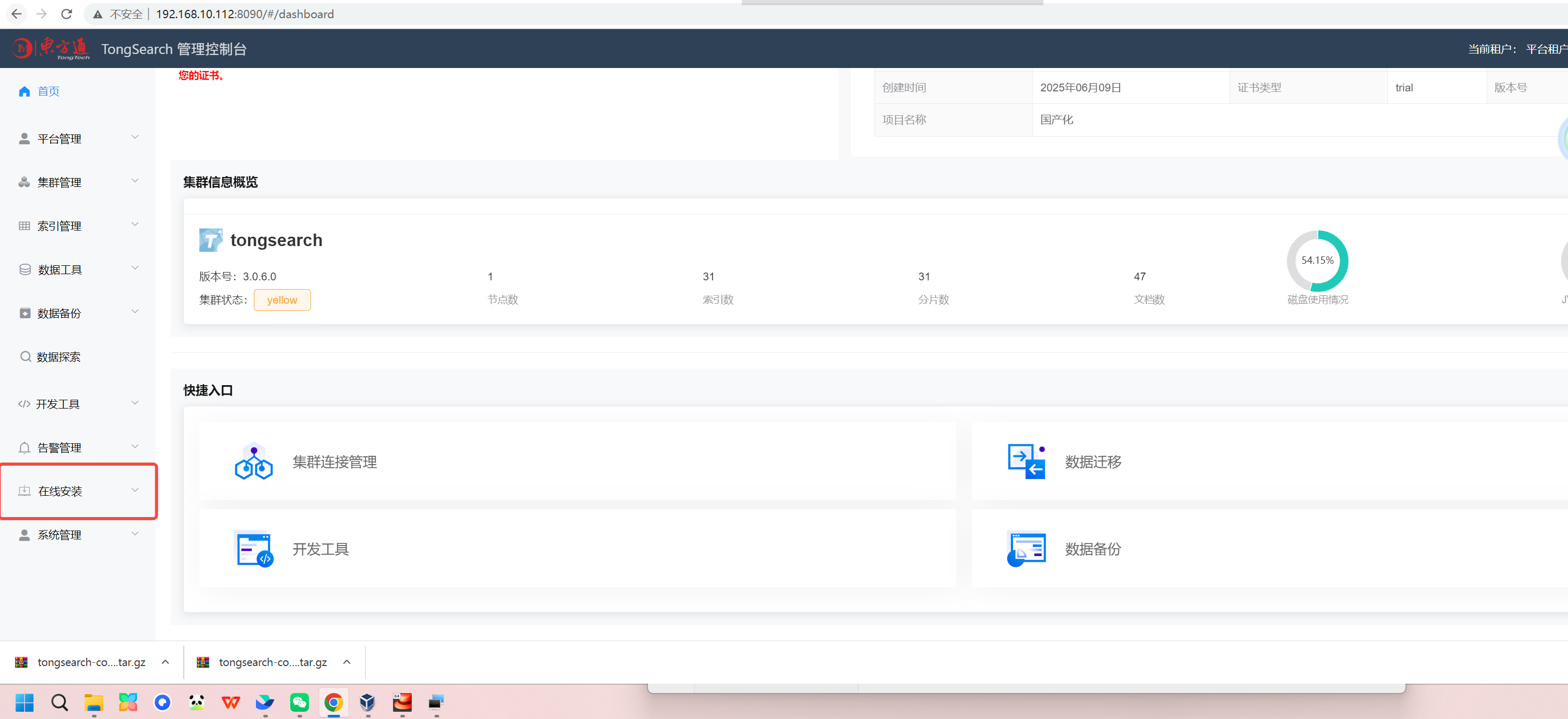Open 数据工具 label in sidebar
This screenshot has height=719, width=1568.
(60, 270)
